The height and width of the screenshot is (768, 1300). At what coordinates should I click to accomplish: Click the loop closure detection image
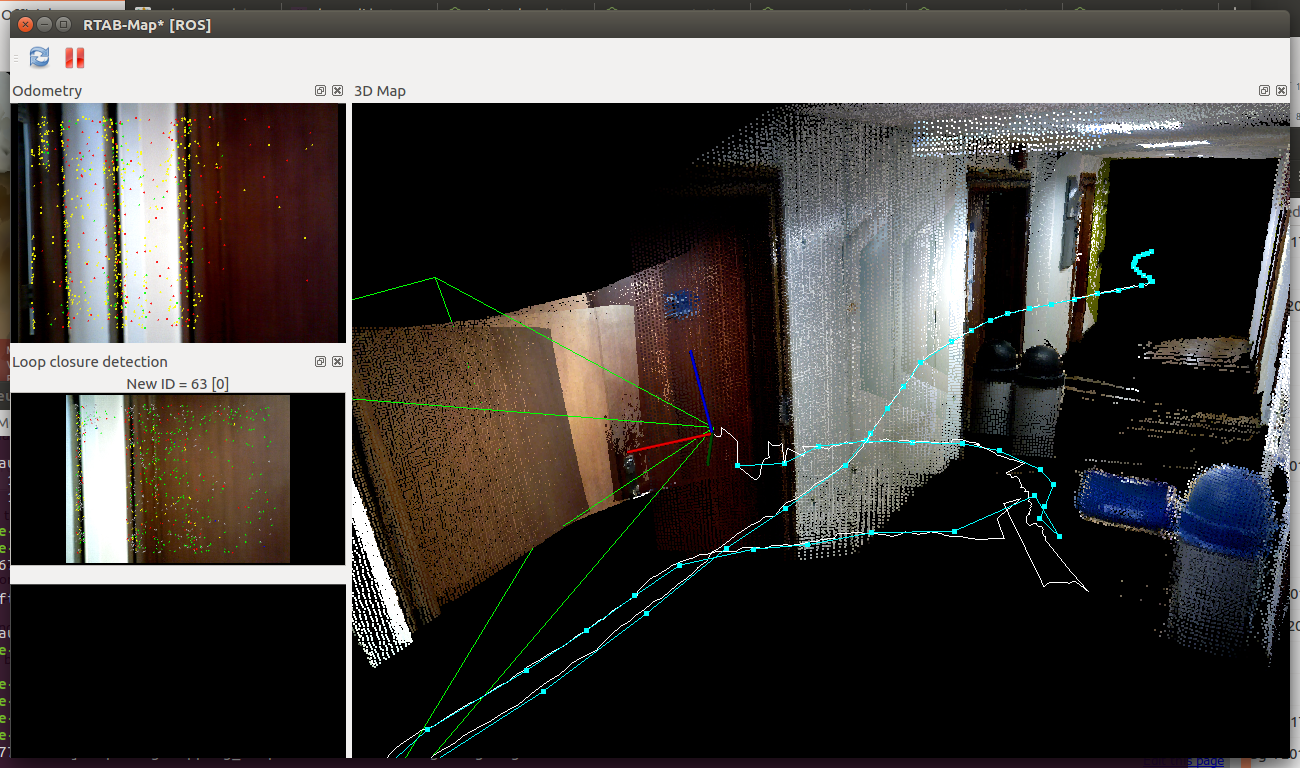coord(178,478)
